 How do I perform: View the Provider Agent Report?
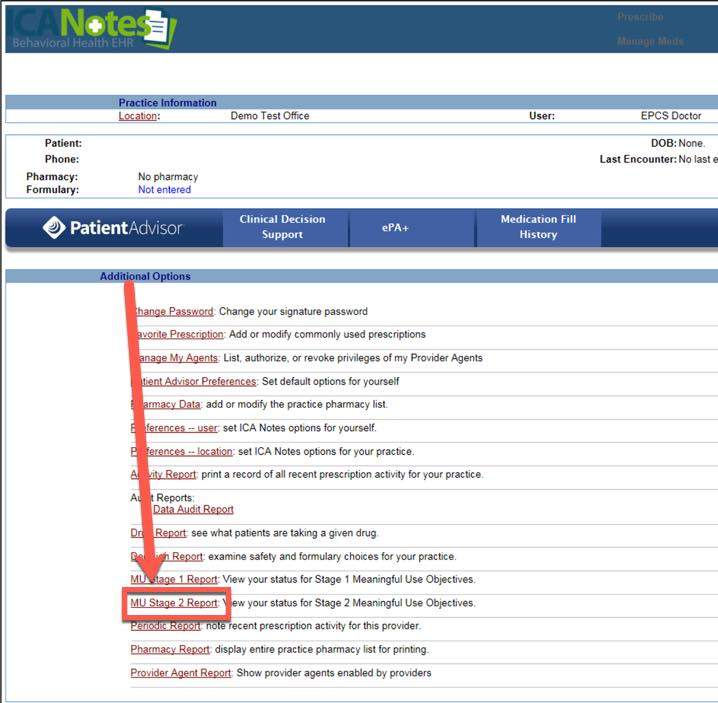(181, 673)
